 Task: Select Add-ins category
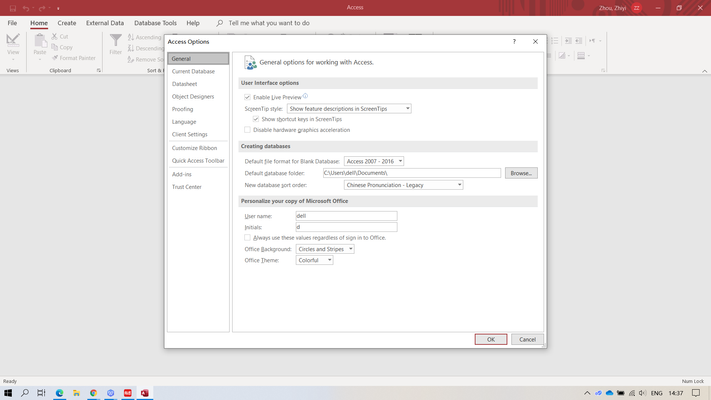tap(198, 174)
